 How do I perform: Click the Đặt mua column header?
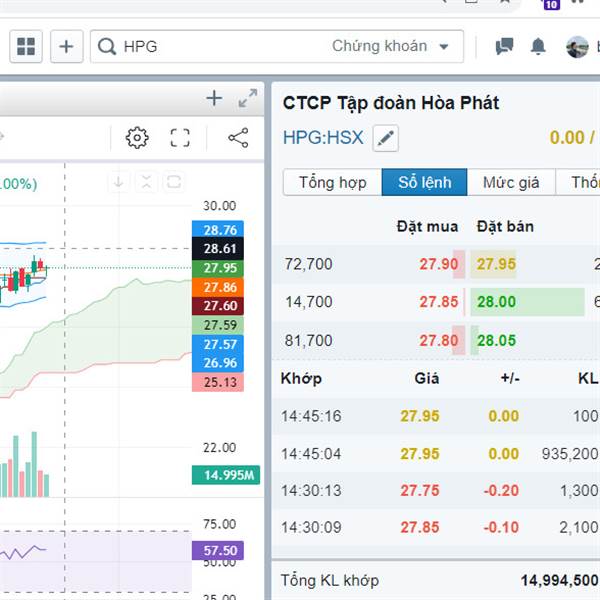pos(427,226)
